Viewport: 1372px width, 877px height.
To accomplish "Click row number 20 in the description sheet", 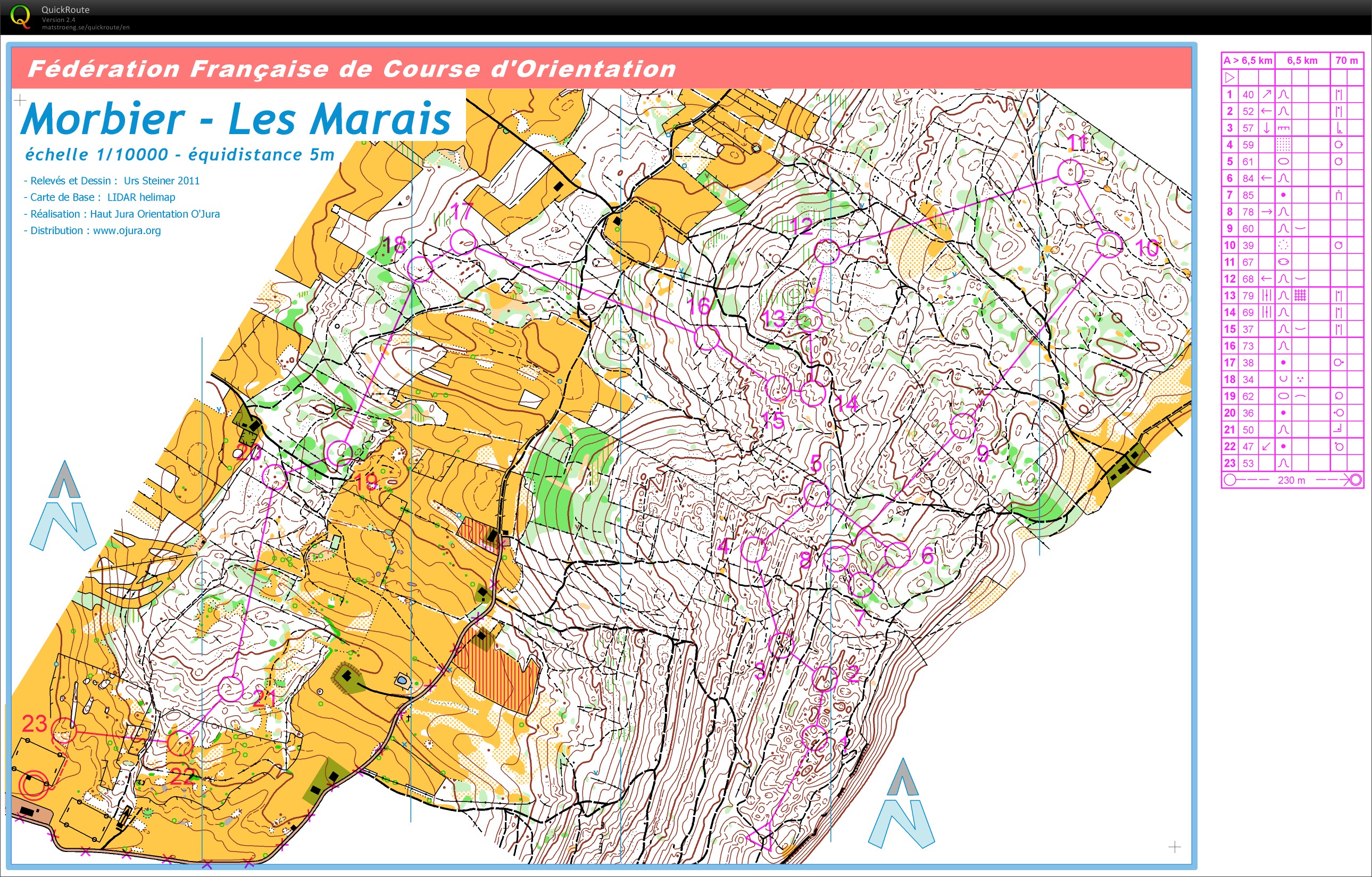I will [1229, 412].
